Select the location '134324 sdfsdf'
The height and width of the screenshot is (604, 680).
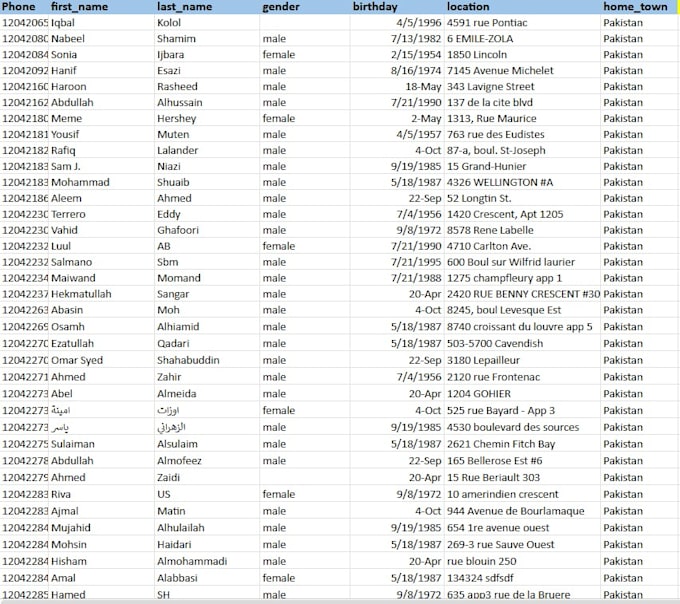tap(480, 578)
